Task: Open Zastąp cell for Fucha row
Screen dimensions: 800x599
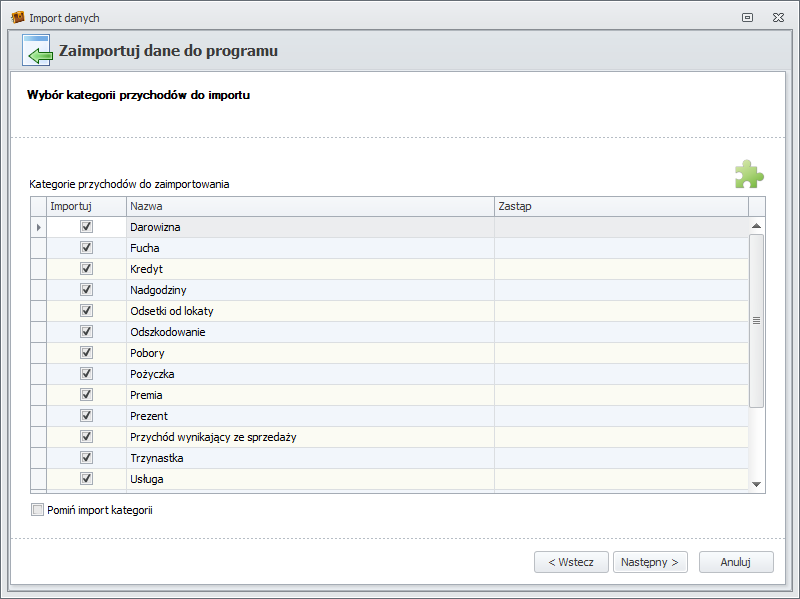Action: [620, 248]
